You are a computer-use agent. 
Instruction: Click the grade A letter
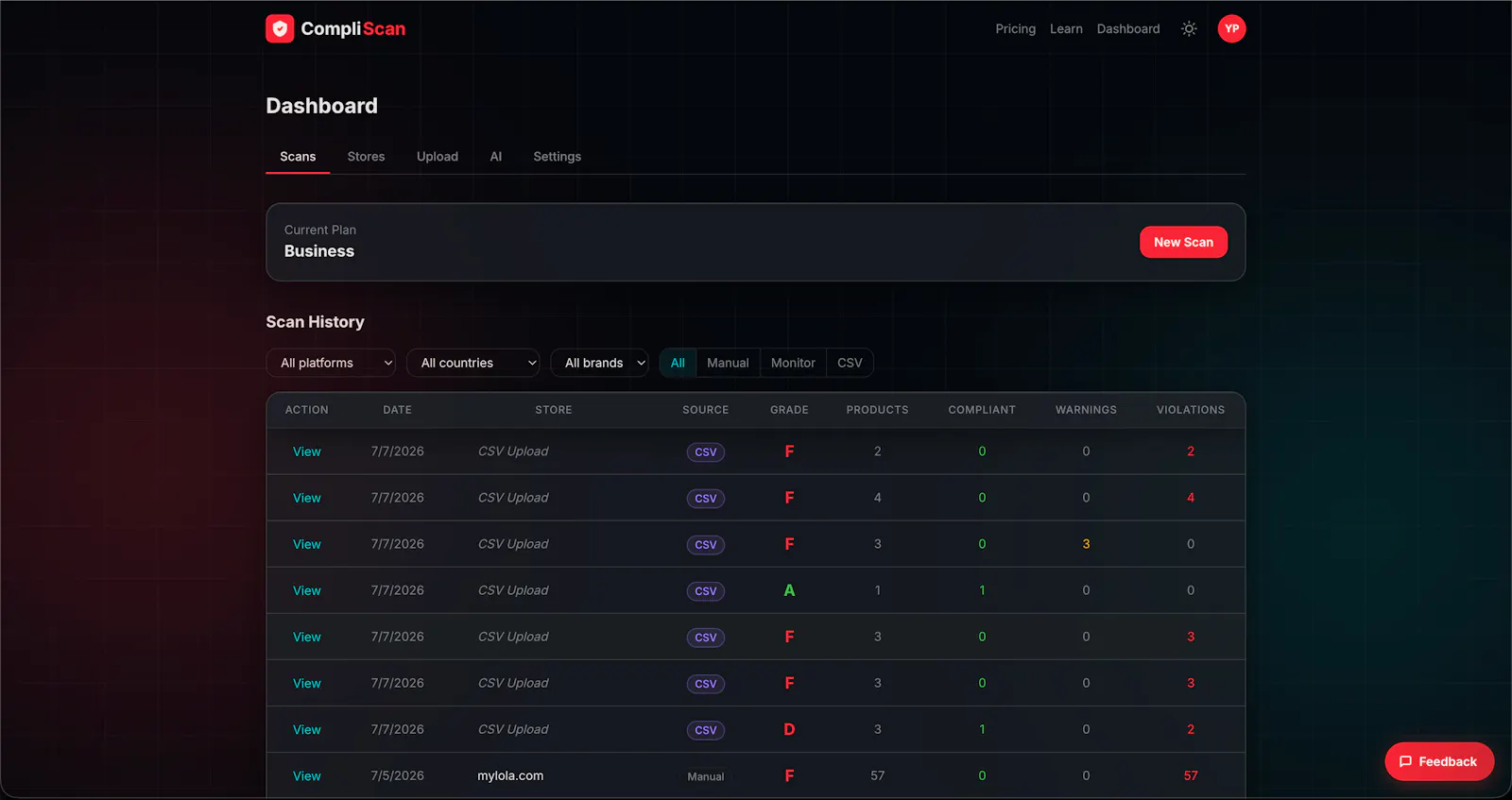tap(789, 590)
